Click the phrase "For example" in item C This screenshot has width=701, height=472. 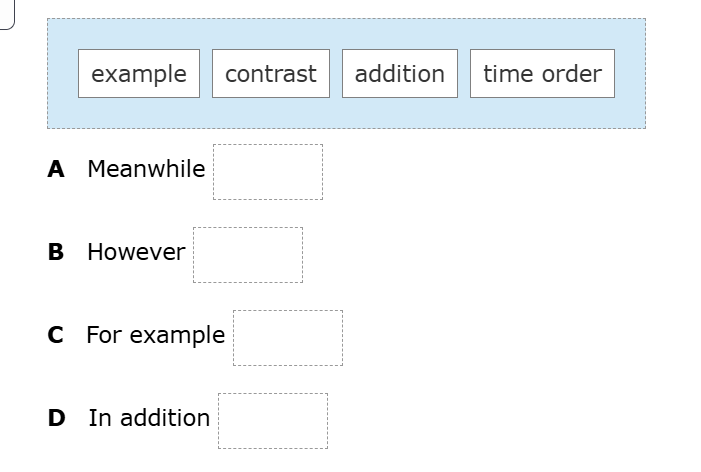pyautogui.click(x=155, y=335)
